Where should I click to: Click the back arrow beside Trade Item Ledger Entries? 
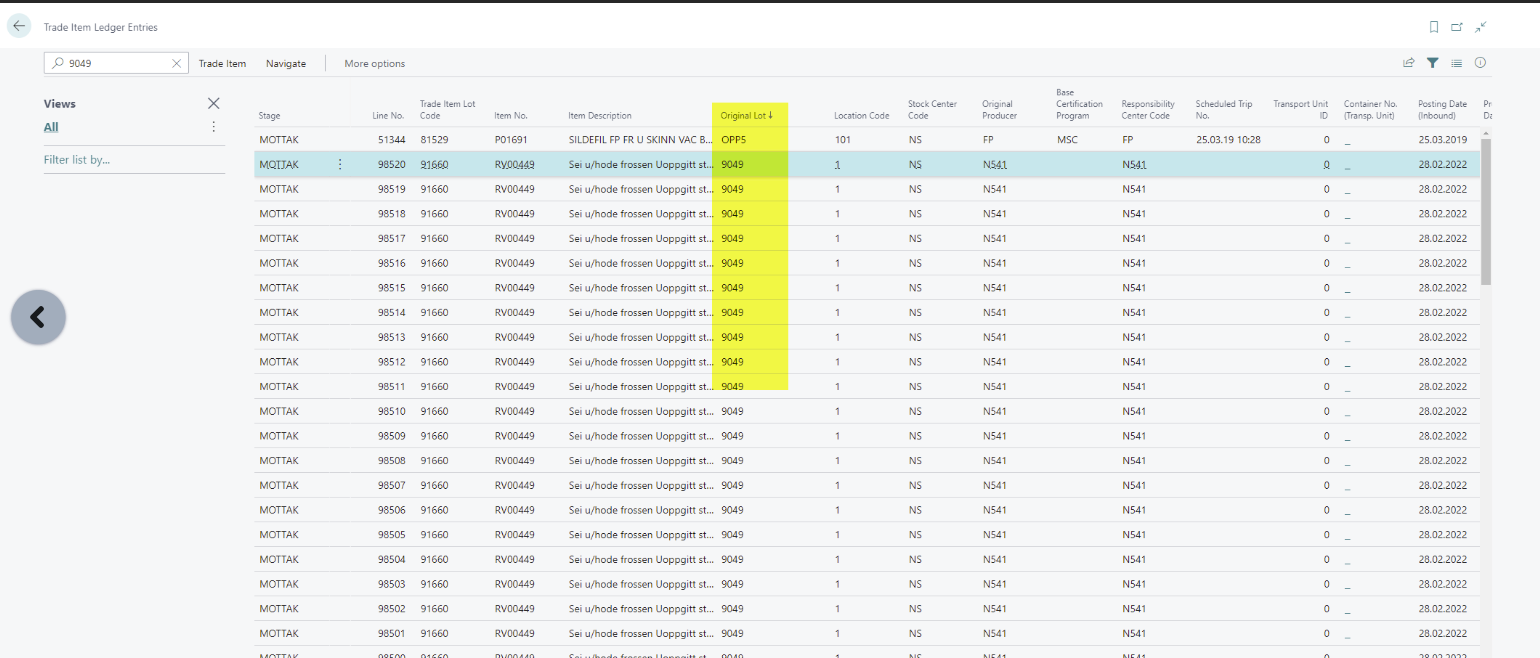[x=19, y=27]
